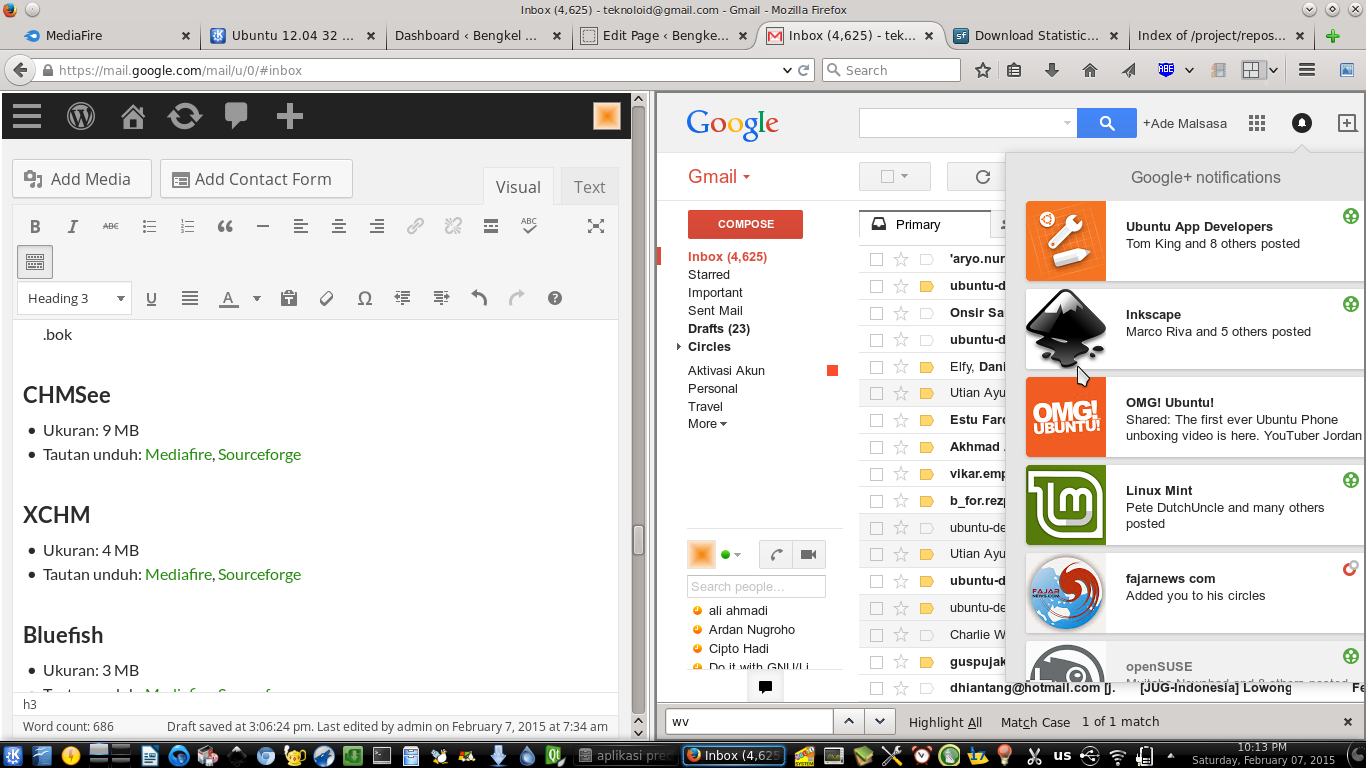The height and width of the screenshot is (768, 1366).
Task: Click the Aktivasi Akun red label color square
Action: click(x=832, y=371)
